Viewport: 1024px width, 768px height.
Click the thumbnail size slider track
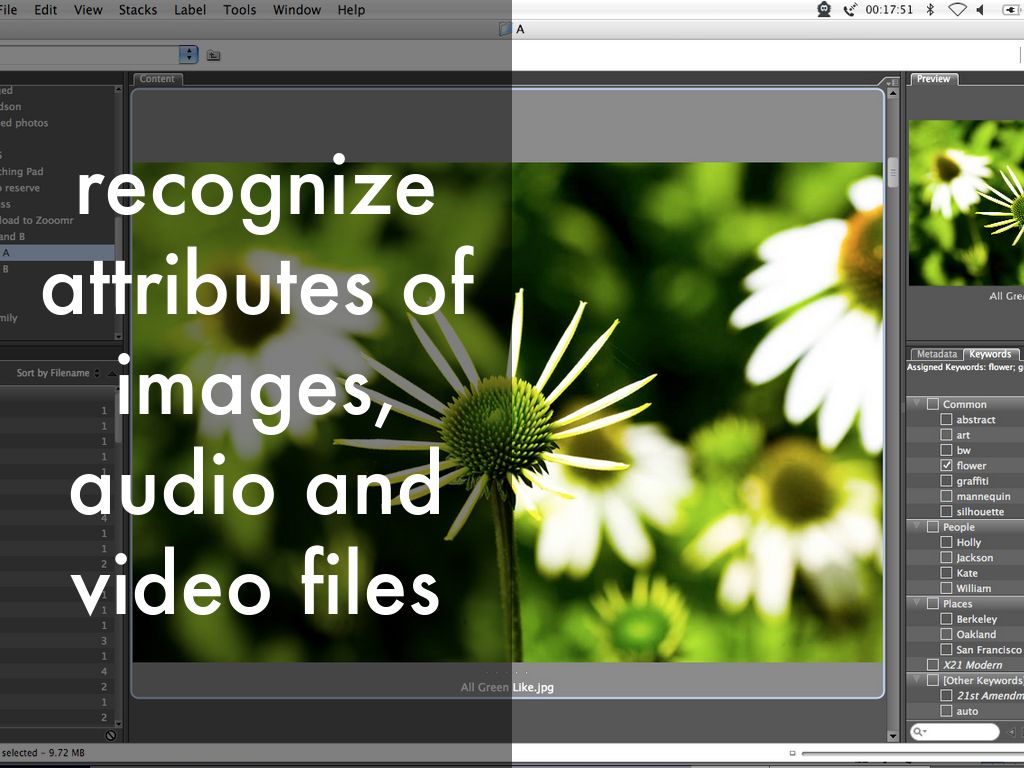[910, 753]
